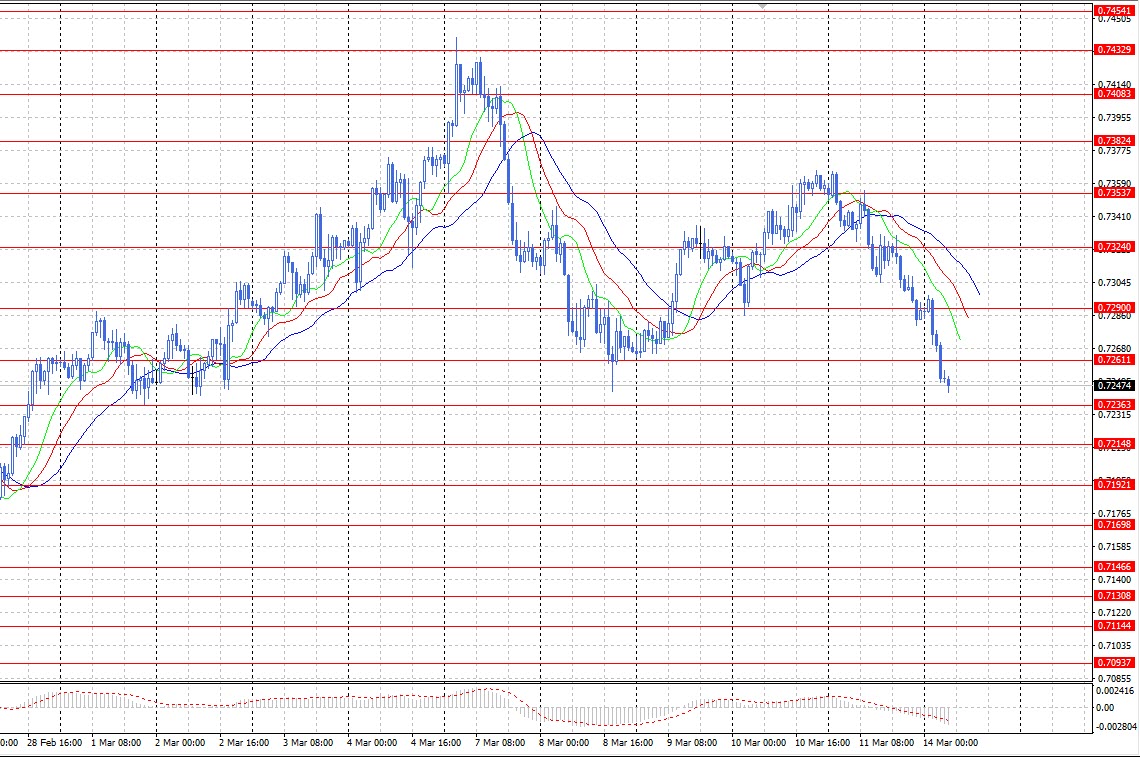Click the 2 Mar 00:00 time label
The height and width of the screenshot is (757, 1140).
(x=180, y=743)
